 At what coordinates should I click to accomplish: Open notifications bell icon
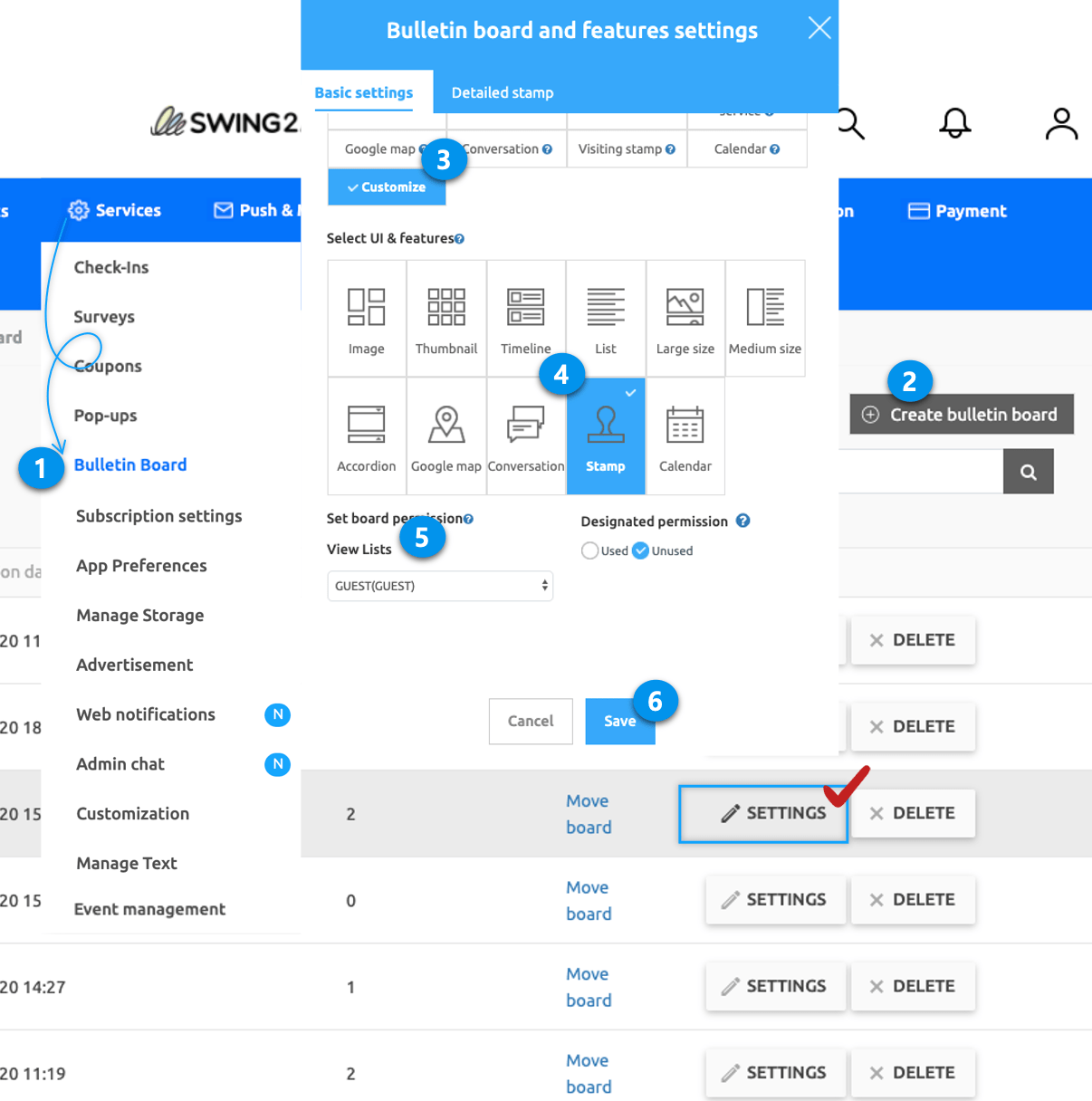click(x=954, y=123)
